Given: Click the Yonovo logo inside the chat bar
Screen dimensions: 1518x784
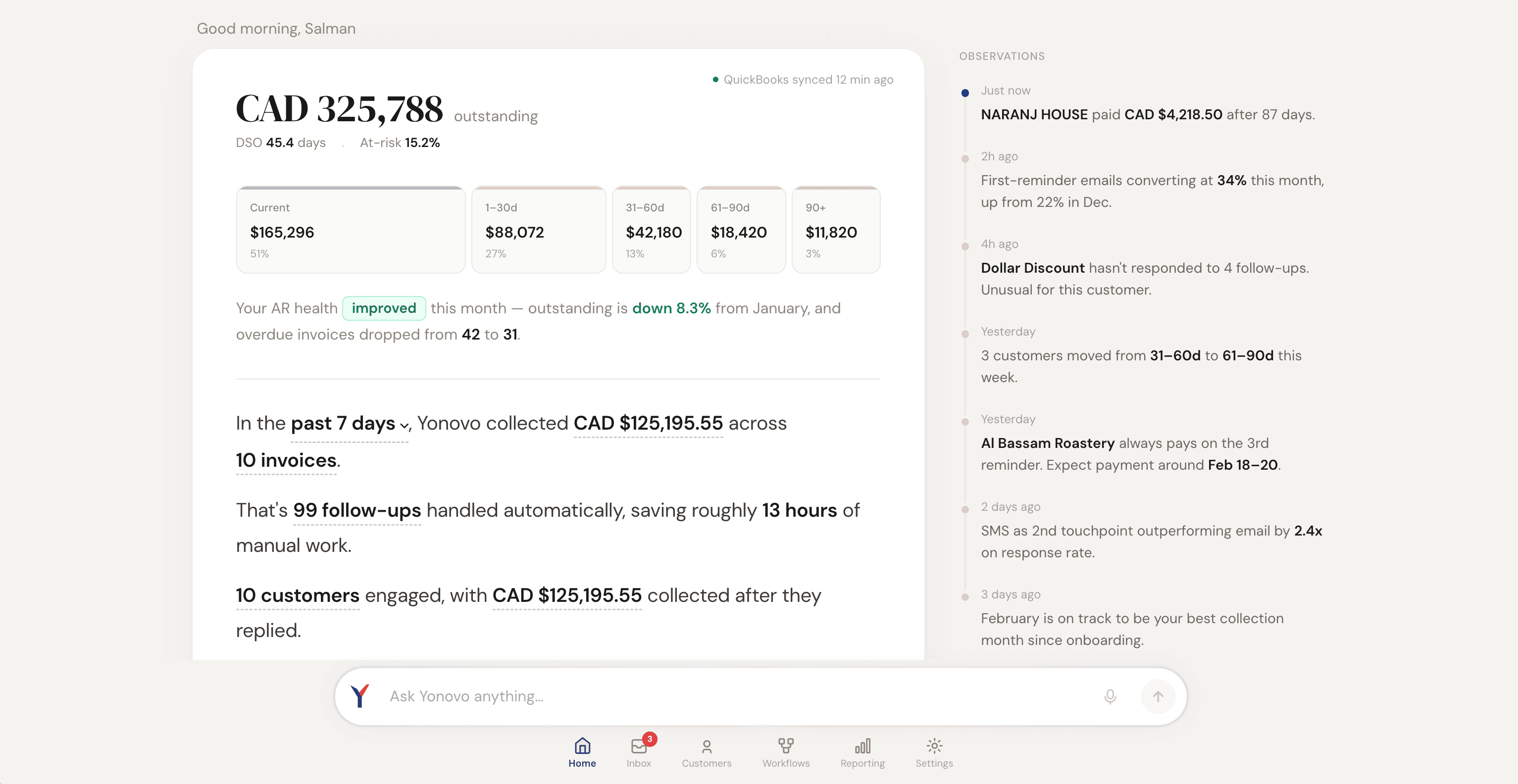Looking at the screenshot, I should click(x=360, y=696).
